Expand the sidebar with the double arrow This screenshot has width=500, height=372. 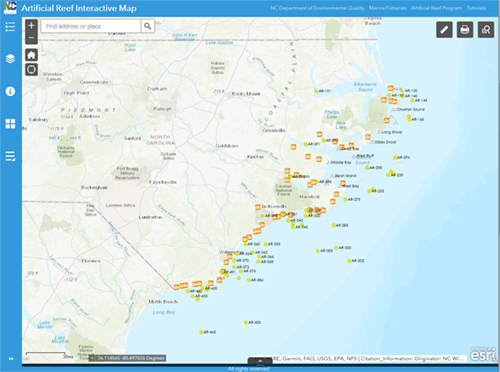[11, 359]
